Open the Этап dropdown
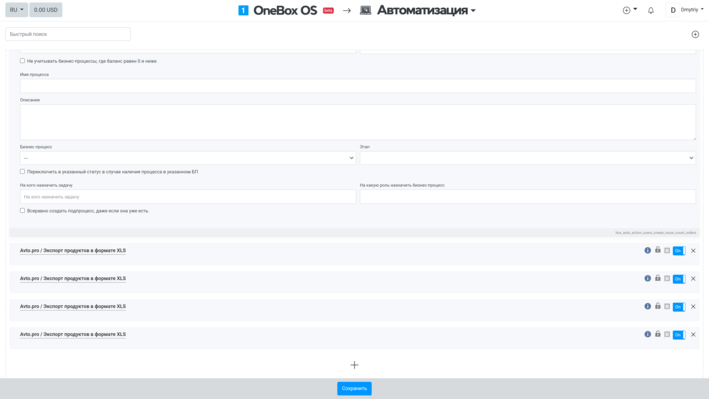 [x=528, y=158]
